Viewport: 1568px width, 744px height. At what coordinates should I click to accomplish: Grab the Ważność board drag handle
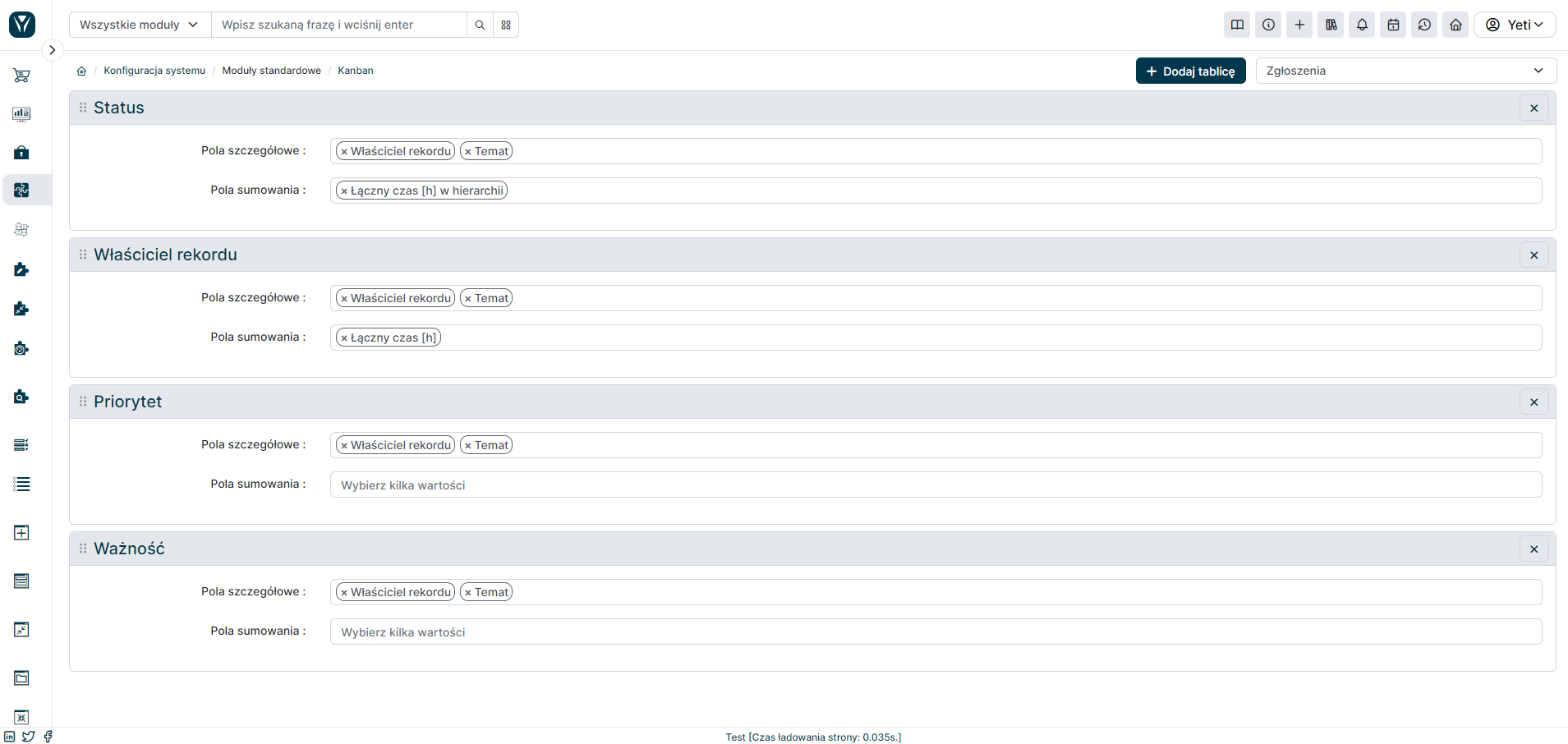click(x=83, y=549)
